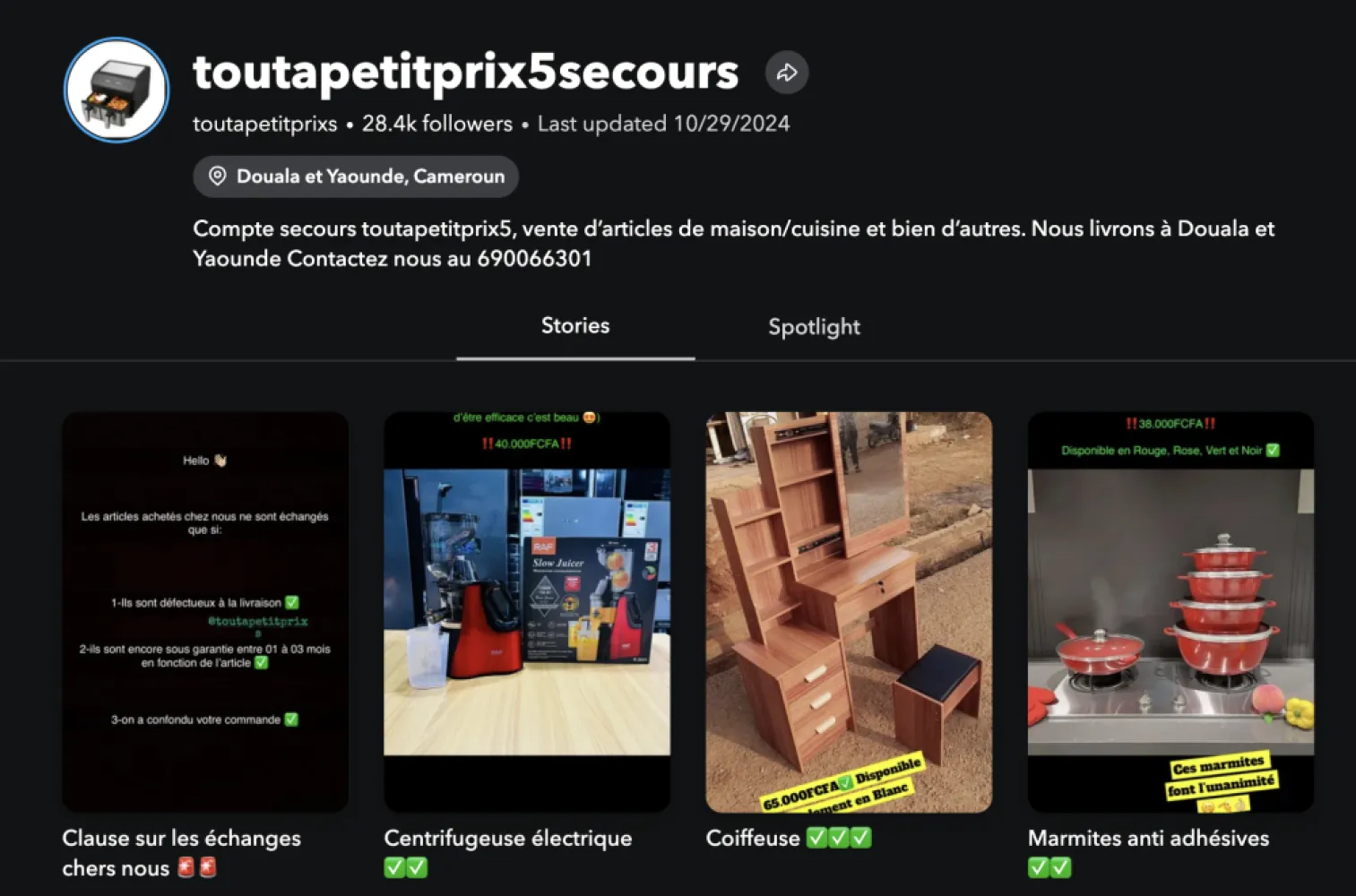Click the Clause sur les échanges title text
Screen dimensions: 1356x896
(181, 853)
